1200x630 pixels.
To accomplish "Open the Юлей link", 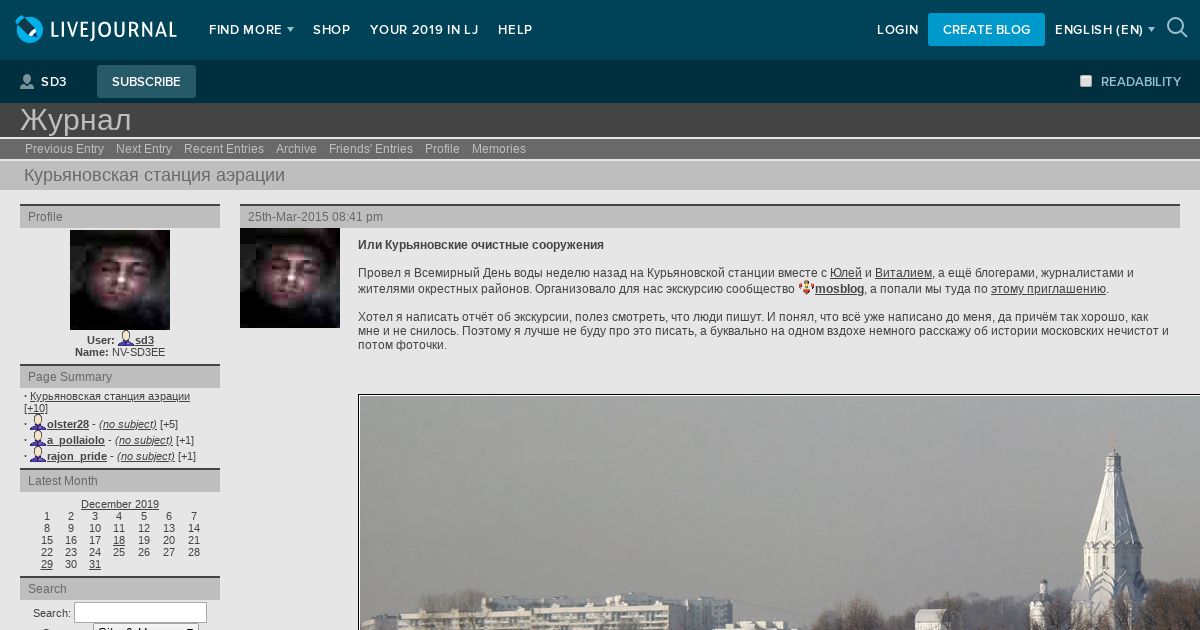I will (846, 273).
